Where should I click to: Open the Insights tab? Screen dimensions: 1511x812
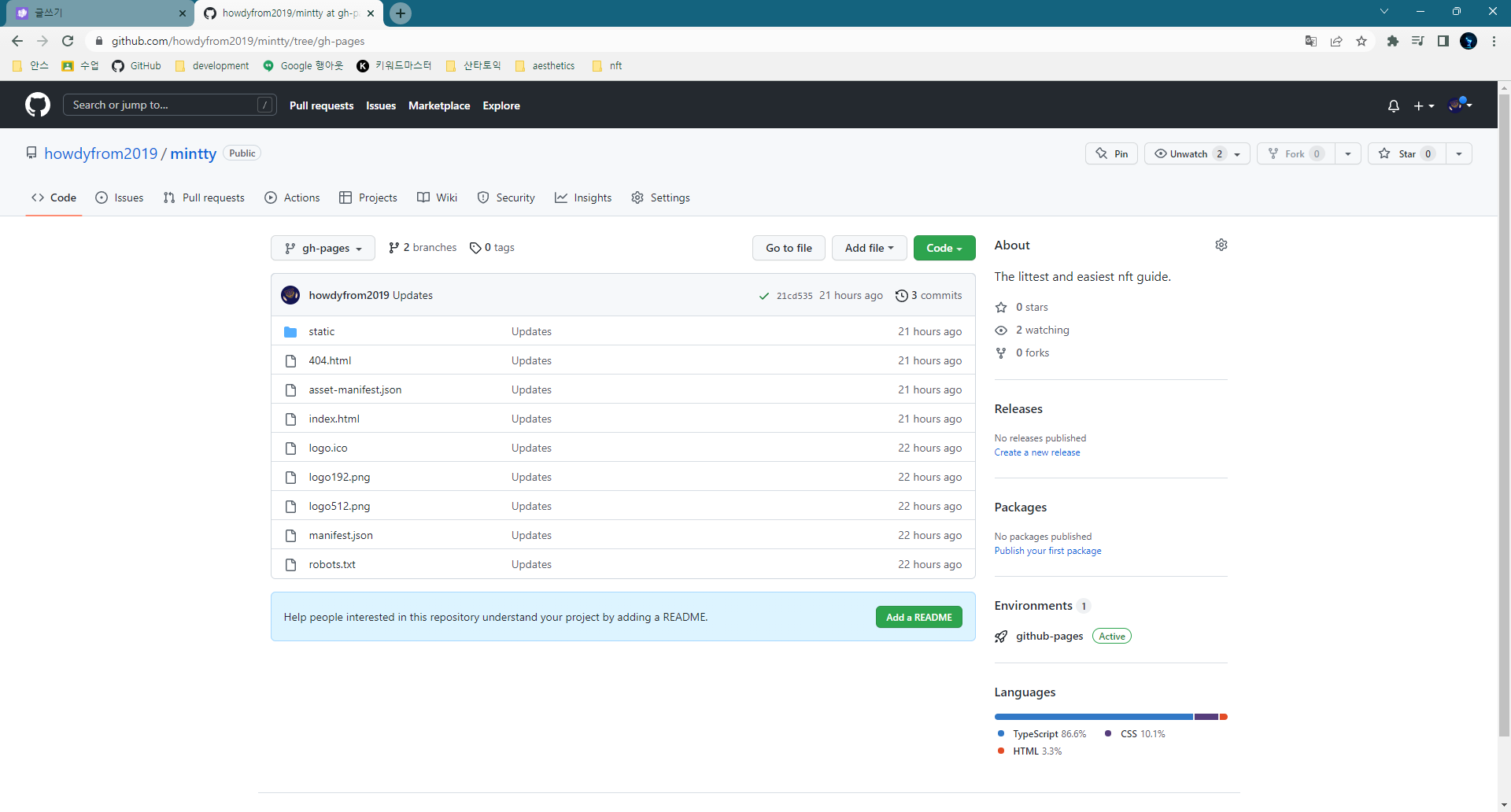point(583,197)
